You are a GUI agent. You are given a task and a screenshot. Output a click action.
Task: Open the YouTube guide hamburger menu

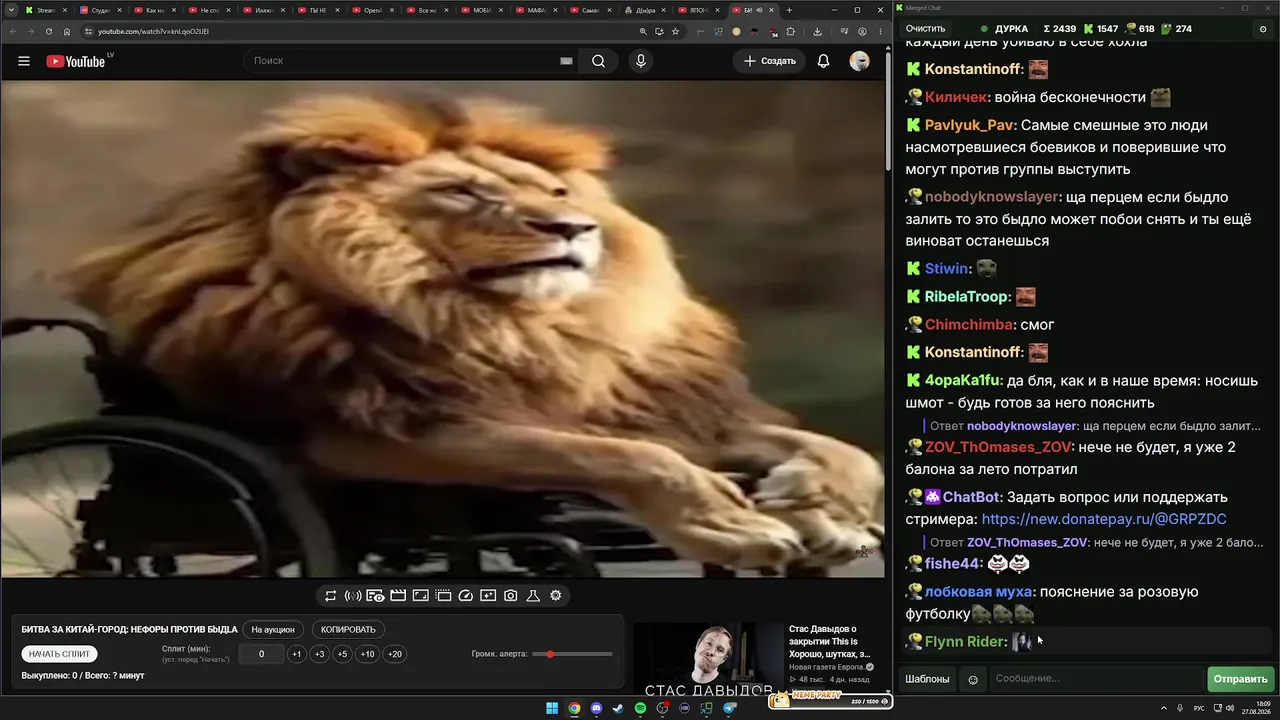pos(24,61)
